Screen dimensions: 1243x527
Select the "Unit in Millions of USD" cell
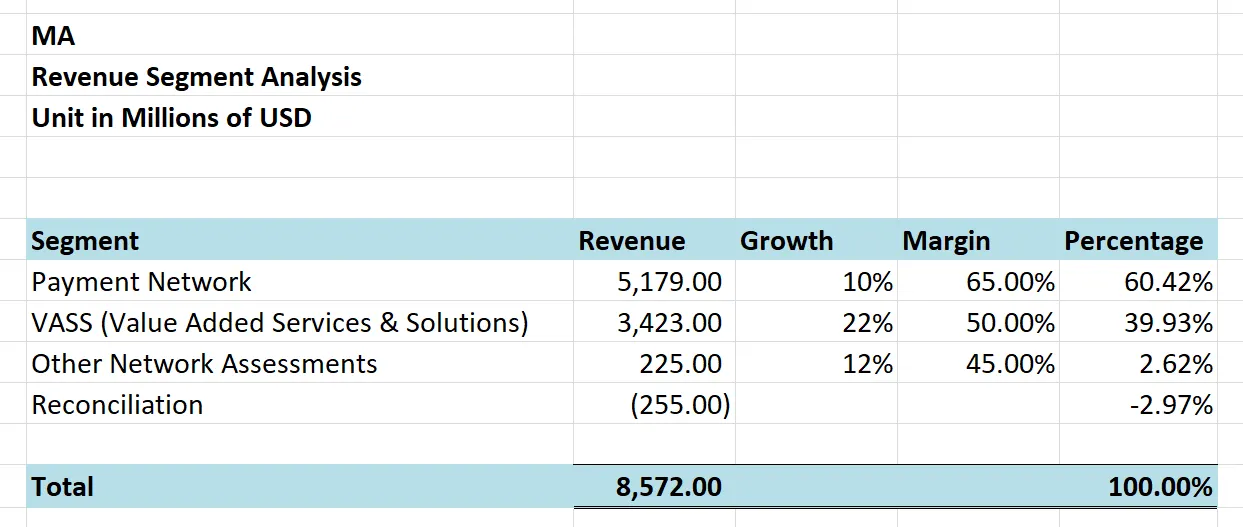[x=171, y=118]
